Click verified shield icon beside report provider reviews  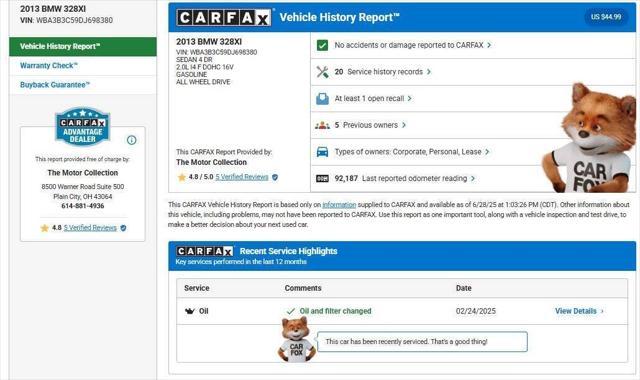click(x=275, y=177)
